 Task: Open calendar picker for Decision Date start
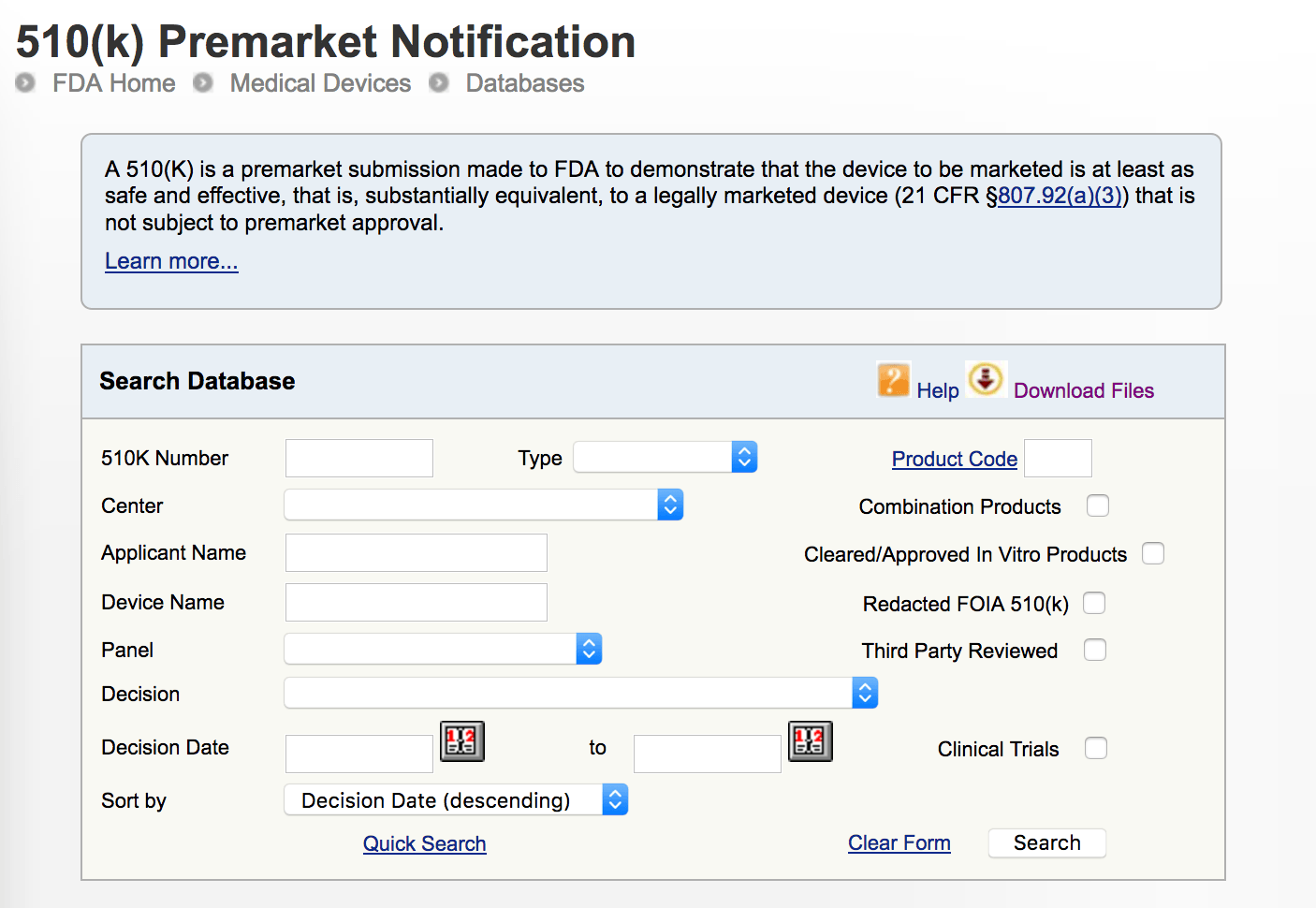click(462, 741)
